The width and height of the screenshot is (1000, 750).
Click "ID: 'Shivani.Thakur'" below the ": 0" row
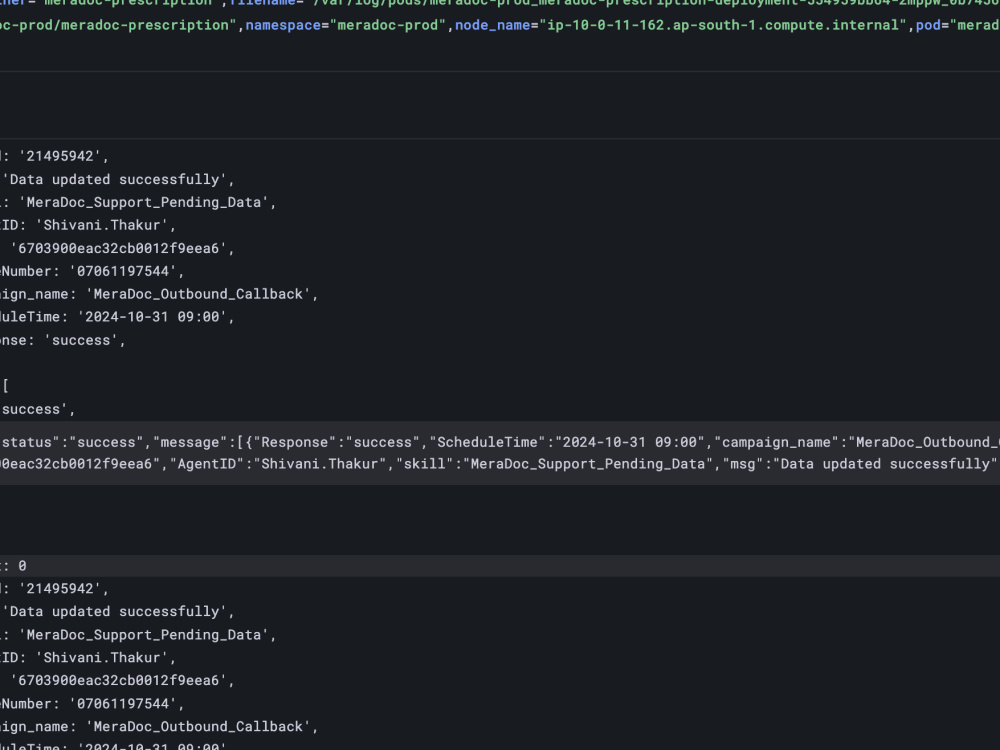pos(87,658)
